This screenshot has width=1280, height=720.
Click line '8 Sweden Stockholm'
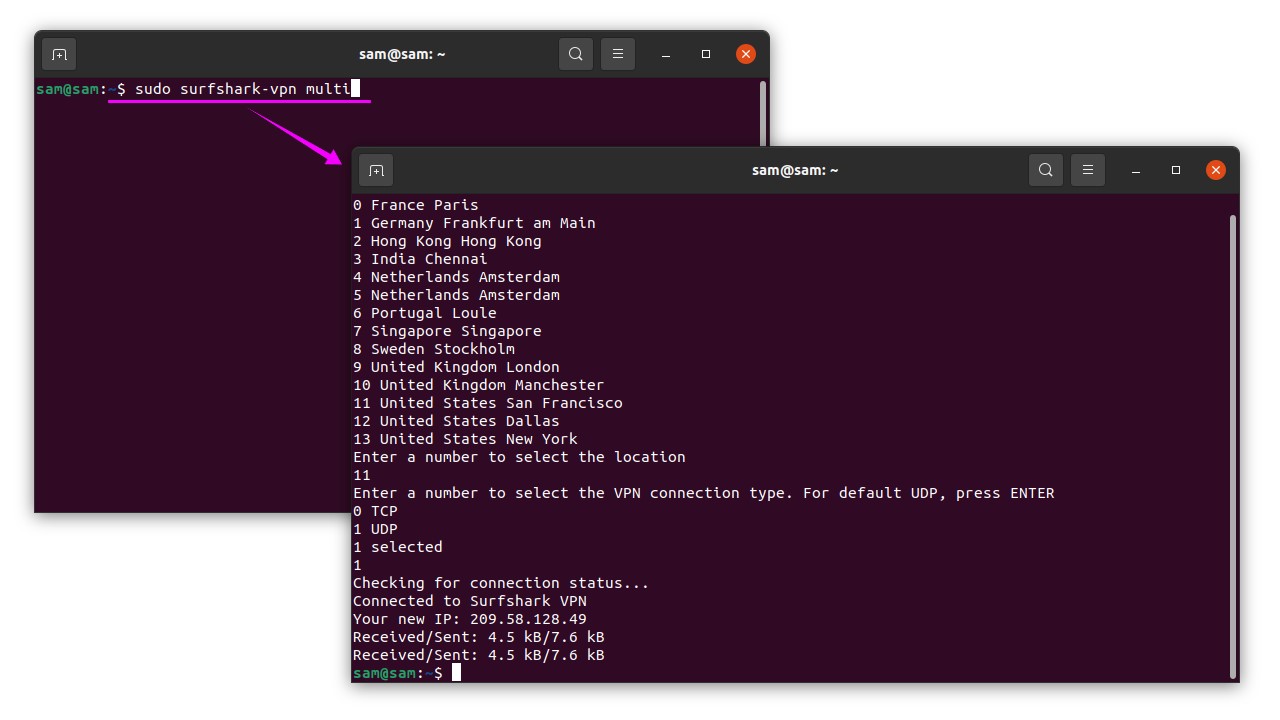(434, 349)
